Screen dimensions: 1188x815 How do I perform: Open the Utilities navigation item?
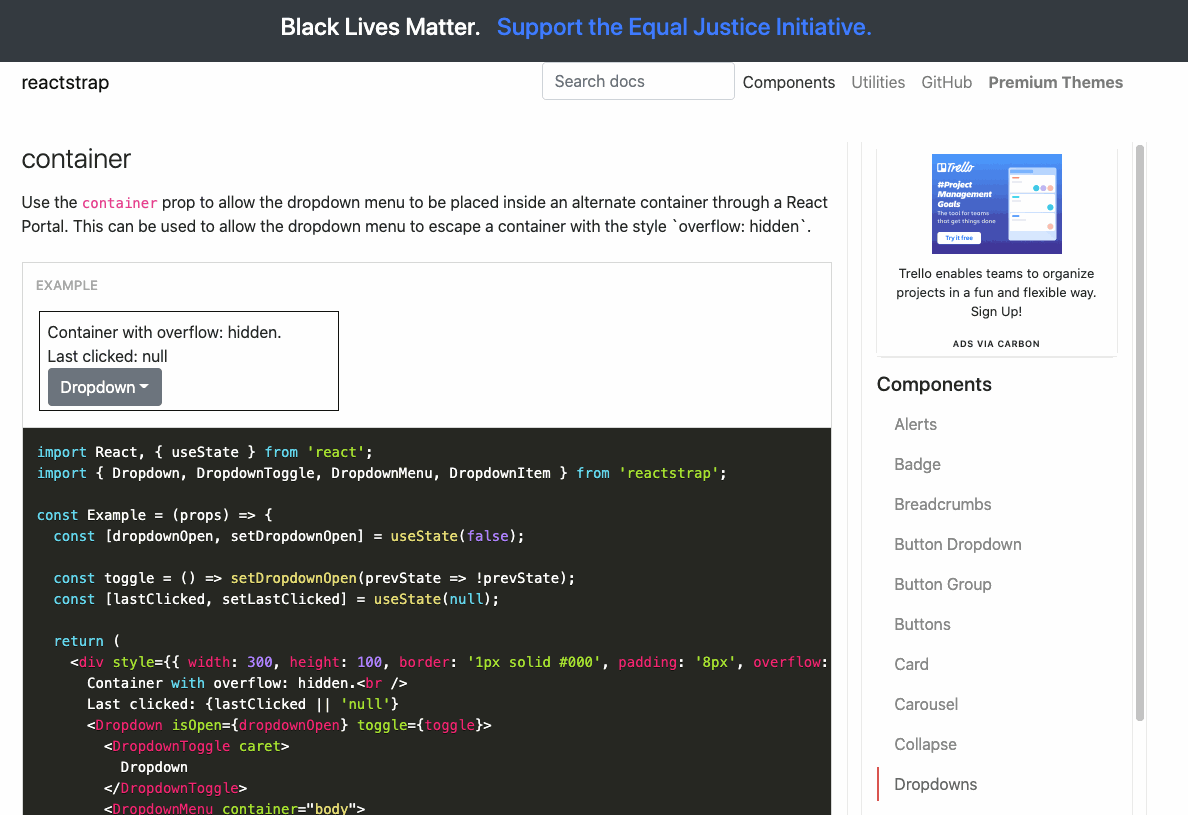tap(878, 82)
